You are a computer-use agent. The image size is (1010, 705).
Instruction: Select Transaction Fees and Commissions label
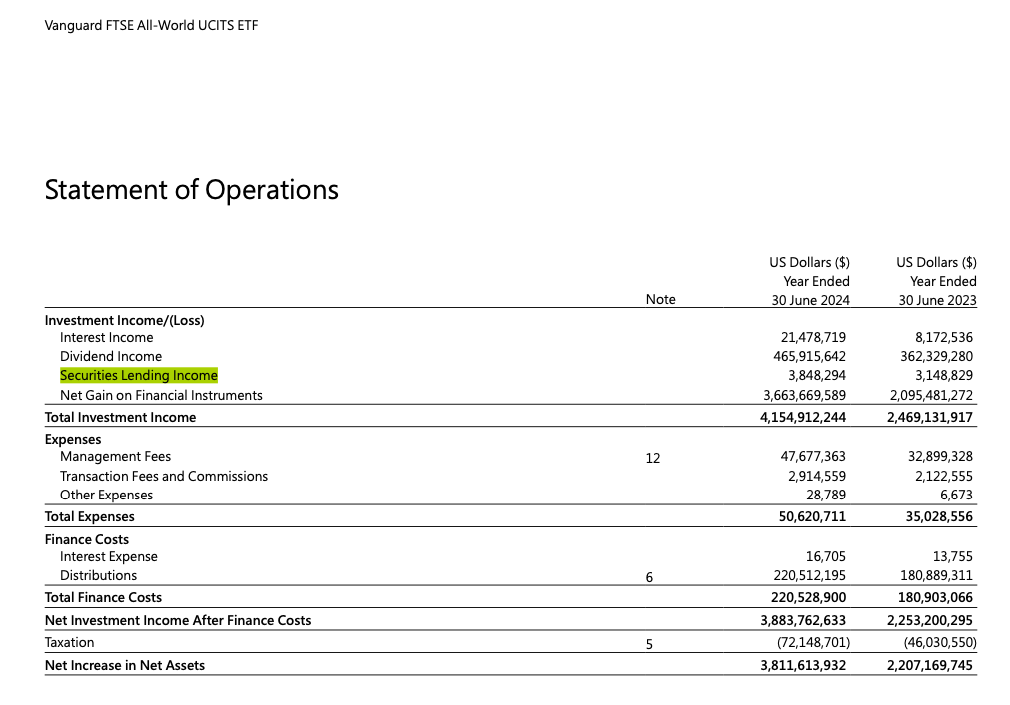click(x=164, y=477)
